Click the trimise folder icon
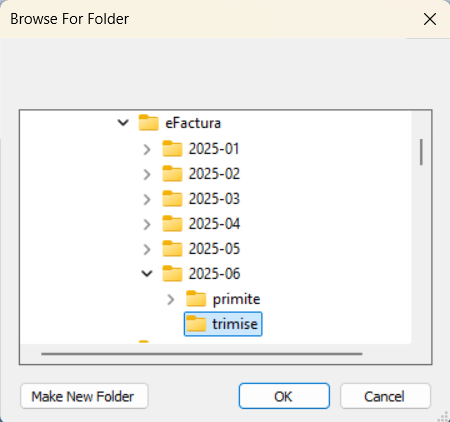 [196, 324]
